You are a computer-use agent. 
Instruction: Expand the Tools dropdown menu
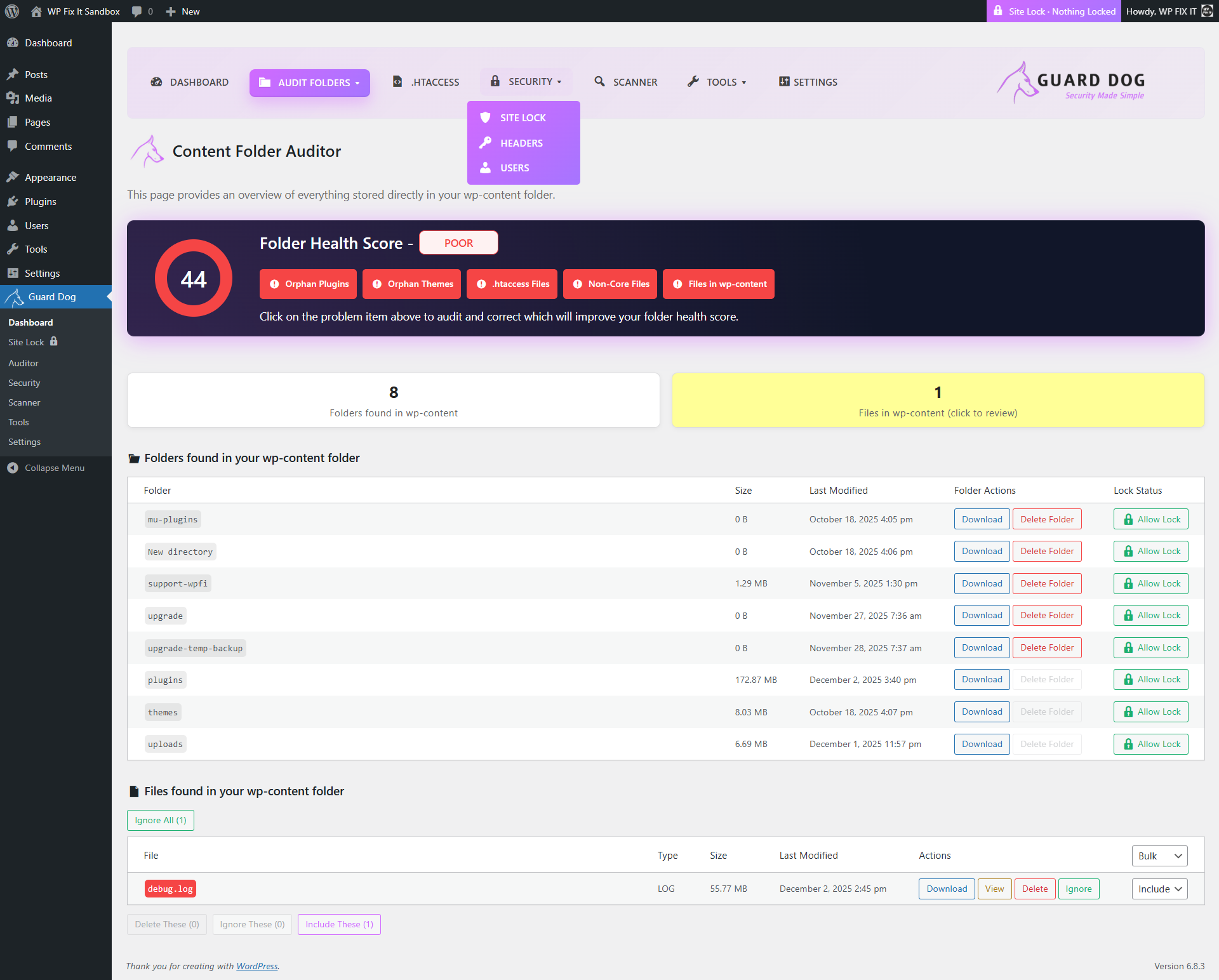pyautogui.click(x=717, y=82)
